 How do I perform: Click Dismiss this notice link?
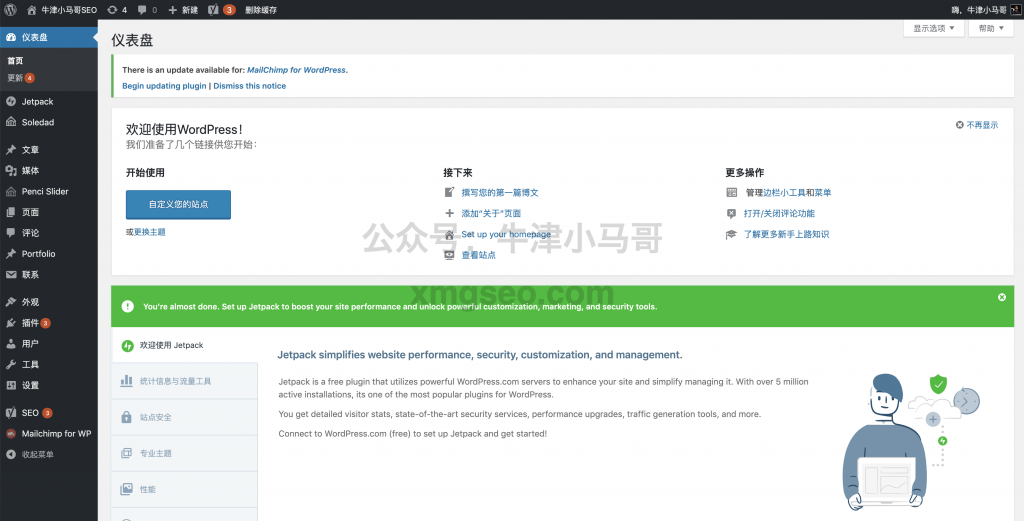[x=249, y=86]
